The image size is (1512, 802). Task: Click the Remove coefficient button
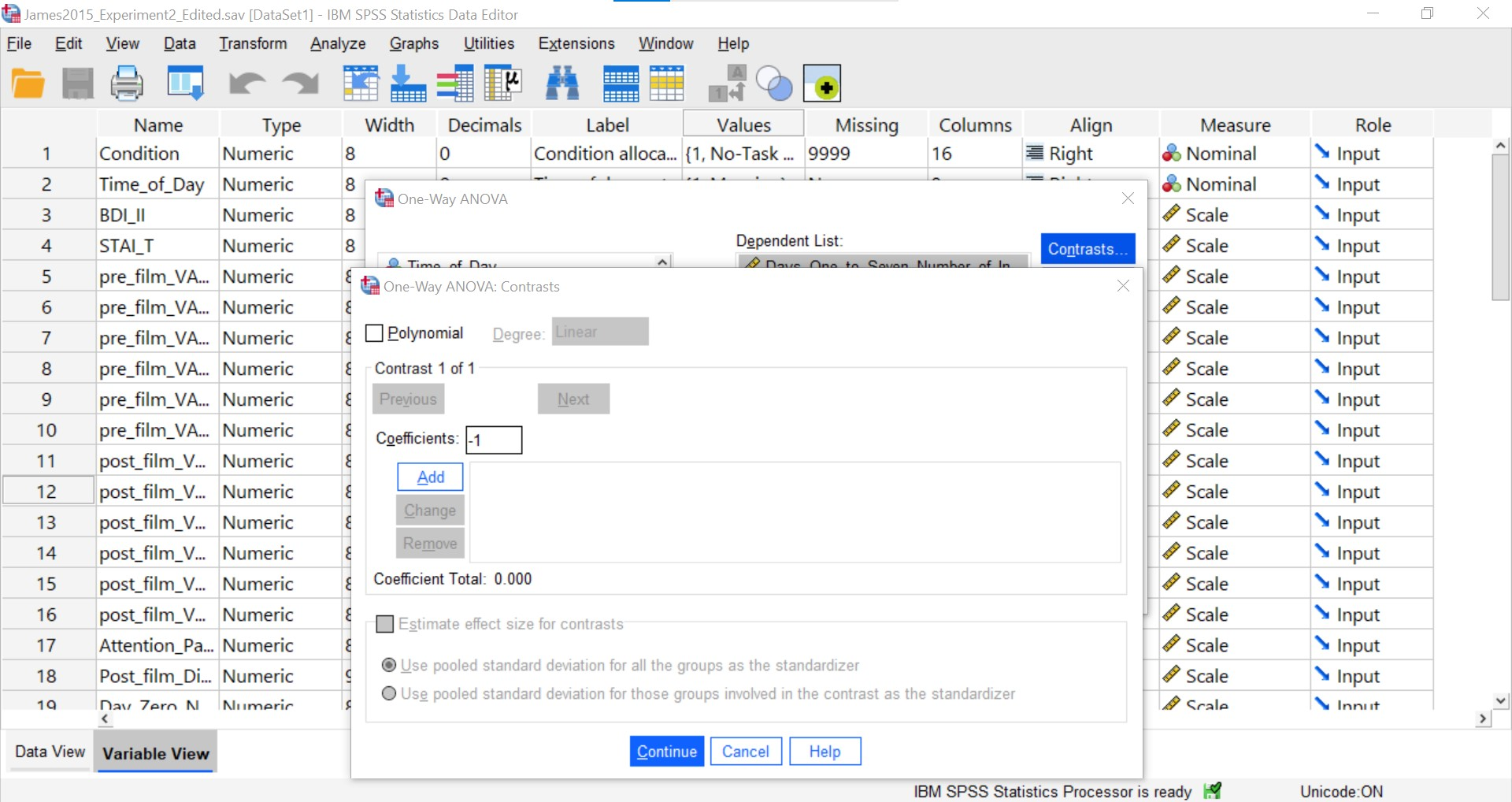click(x=430, y=543)
